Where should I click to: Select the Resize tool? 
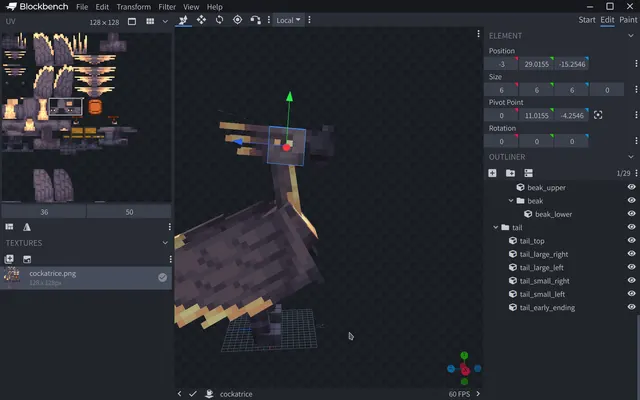click(201, 20)
